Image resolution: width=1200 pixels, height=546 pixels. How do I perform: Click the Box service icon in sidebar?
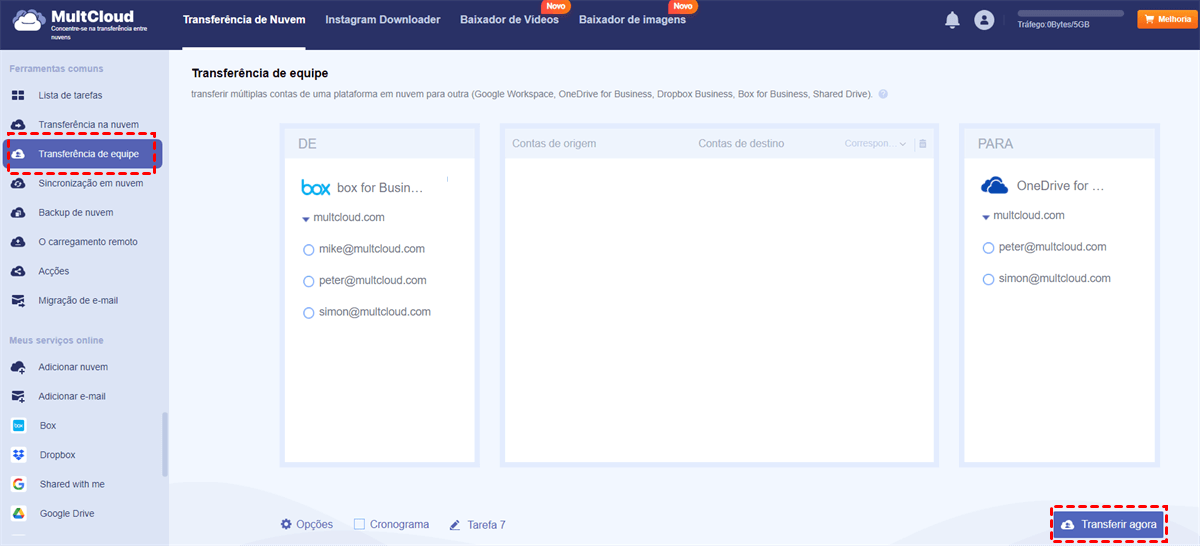pos(18,426)
